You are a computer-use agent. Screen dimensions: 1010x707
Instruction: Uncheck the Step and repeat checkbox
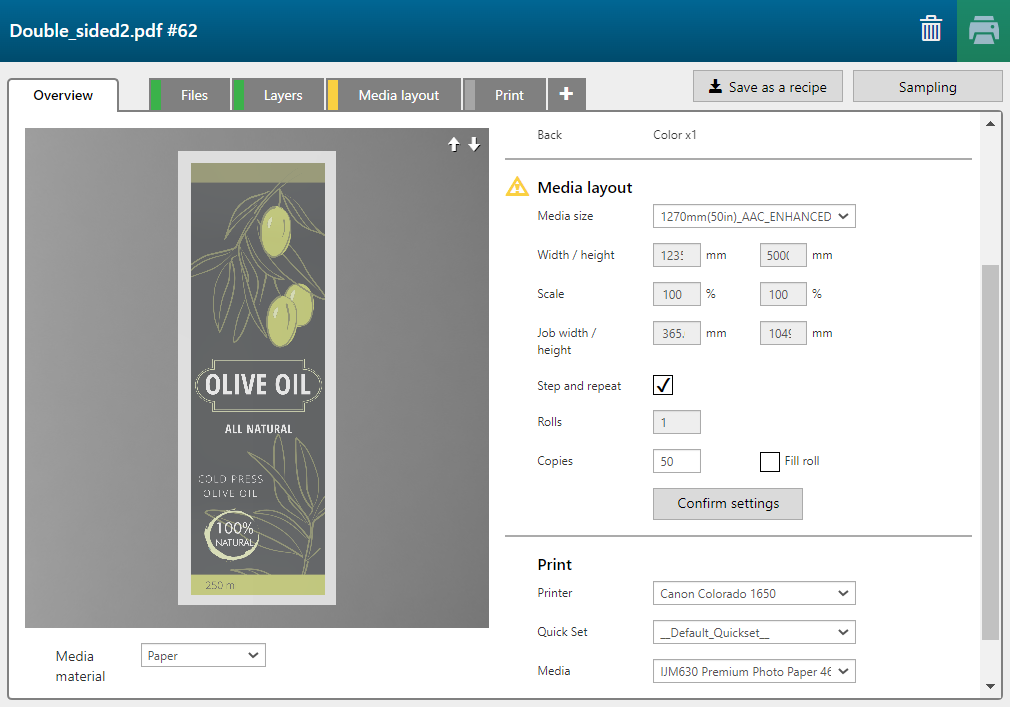pyautogui.click(x=663, y=386)
